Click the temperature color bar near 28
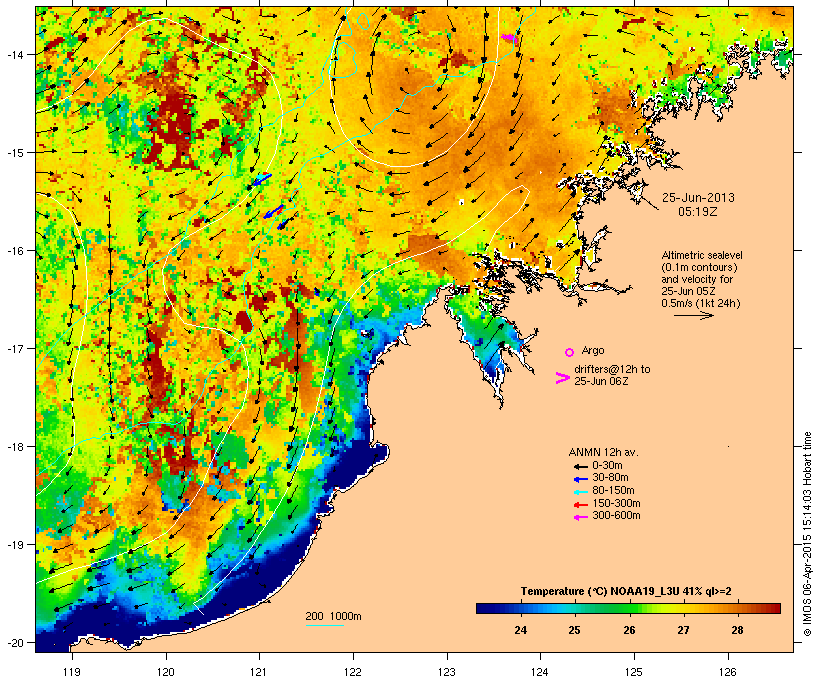Image resolution: width=820 pixels, height=680 pixels. (x=737, y=608)
